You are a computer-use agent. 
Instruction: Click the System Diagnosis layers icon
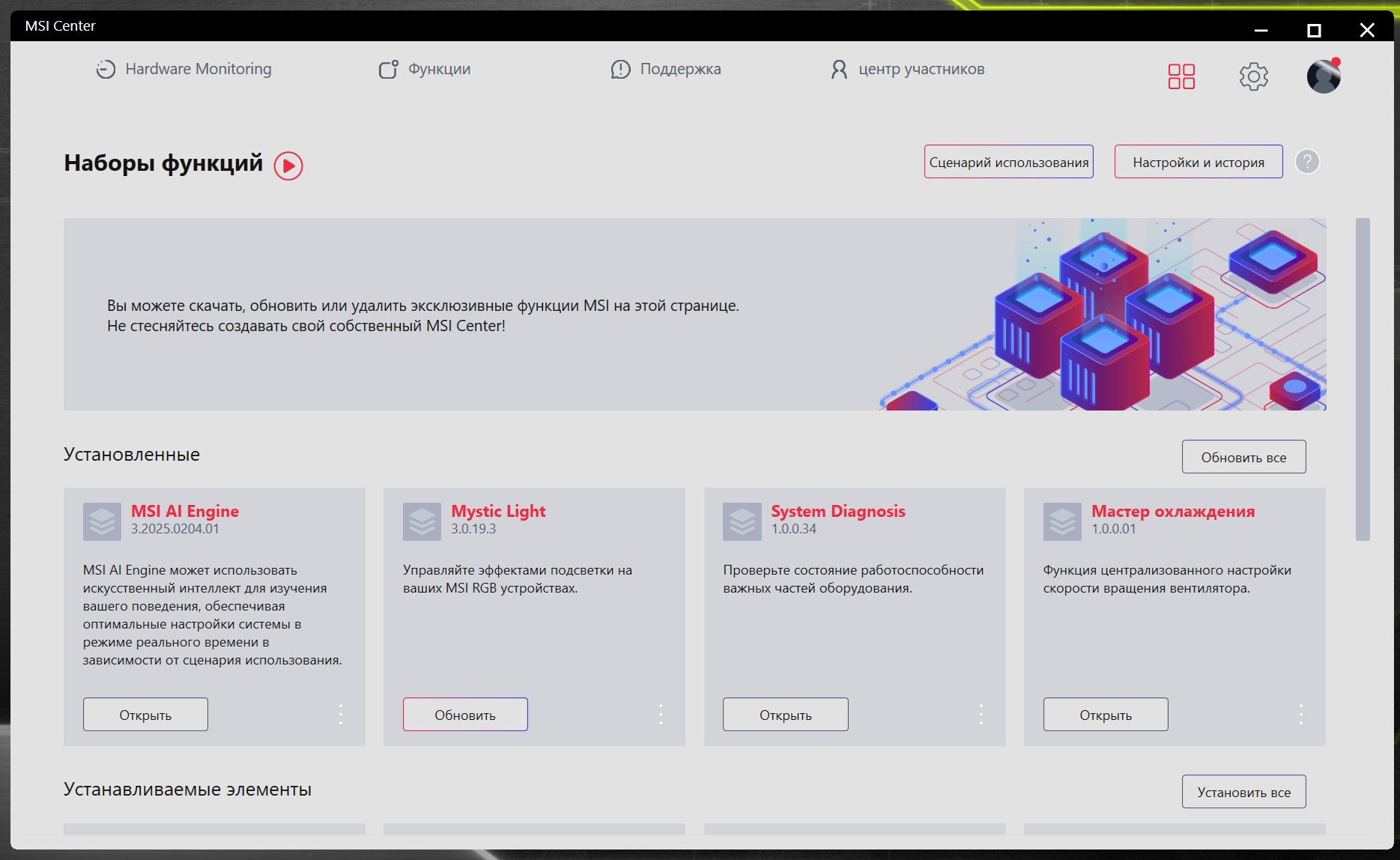pos(742,521)
